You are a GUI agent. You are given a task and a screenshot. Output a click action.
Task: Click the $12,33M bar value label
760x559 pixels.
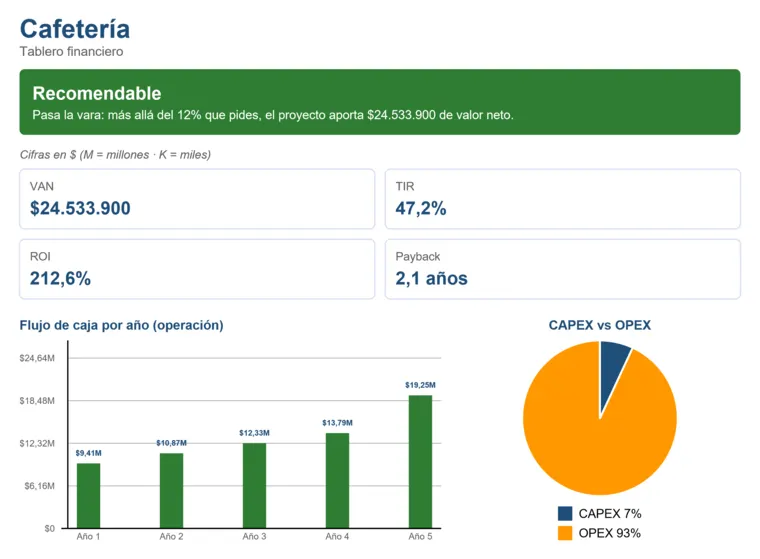pyautogui.click(x=254, y=433)
